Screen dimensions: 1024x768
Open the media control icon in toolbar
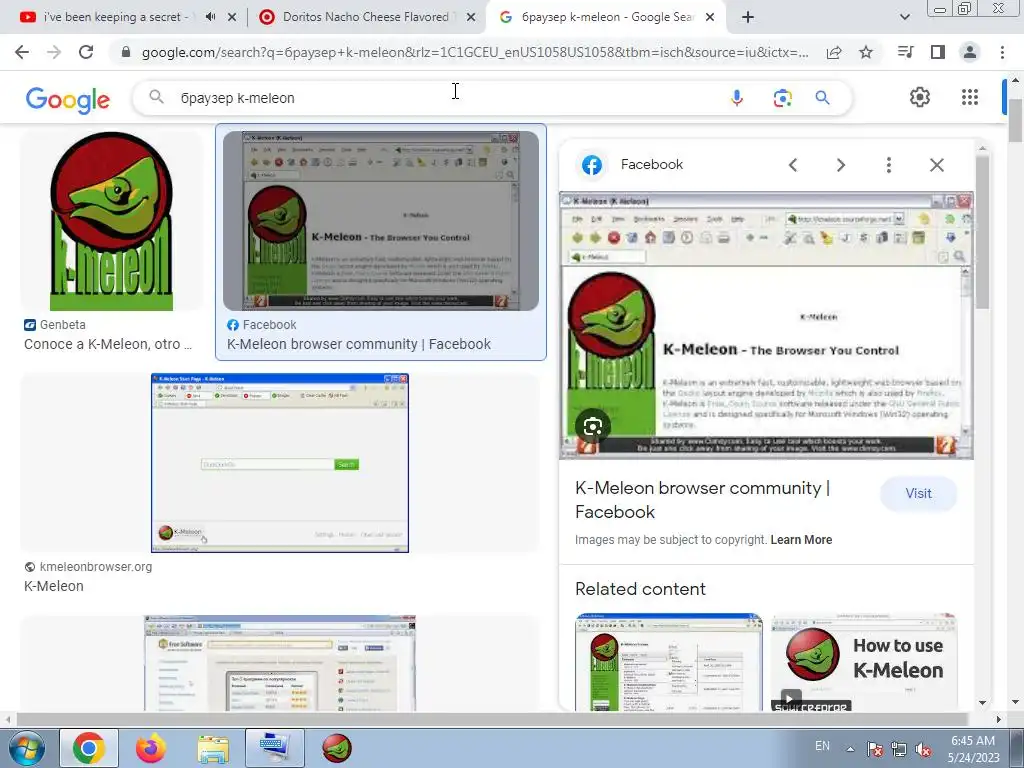[905, 52]
